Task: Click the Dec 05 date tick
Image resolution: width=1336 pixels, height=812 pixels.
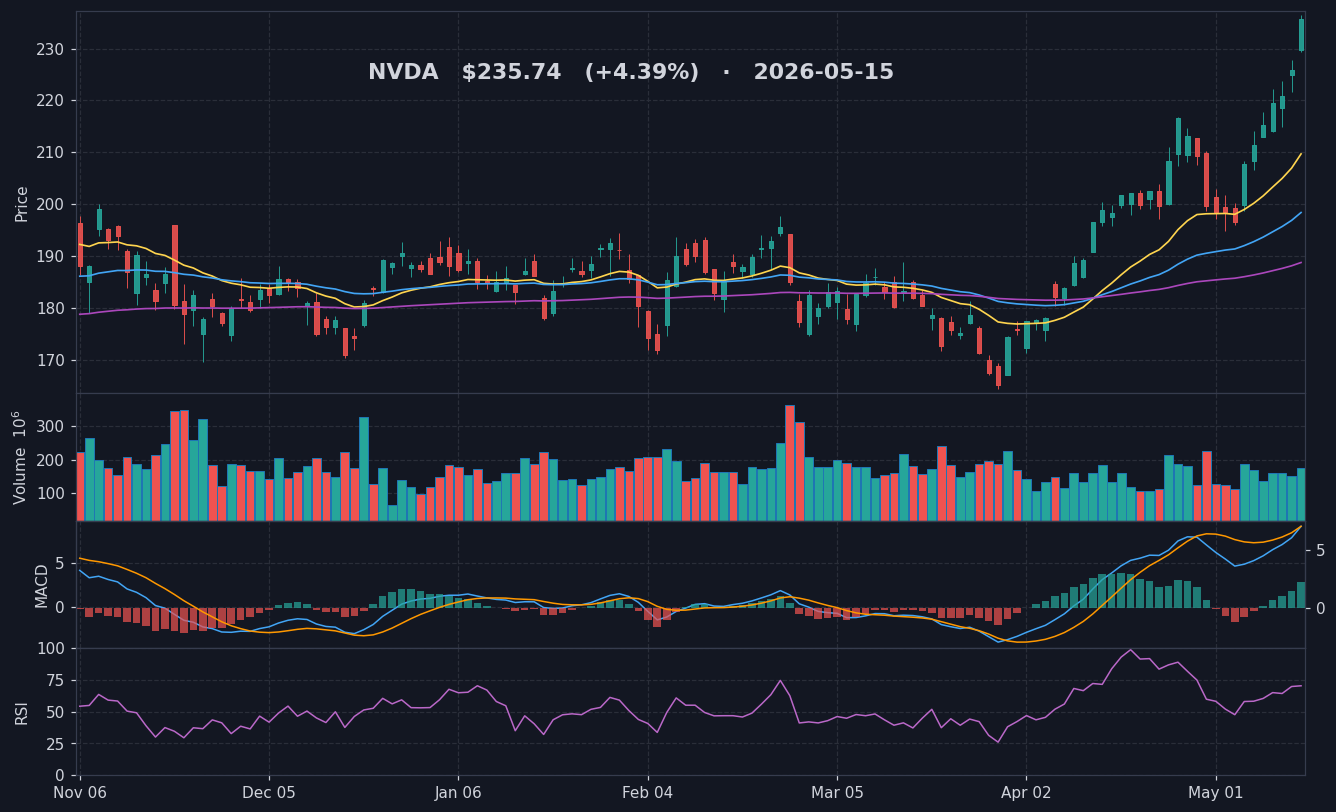Action: click(269, 793)
